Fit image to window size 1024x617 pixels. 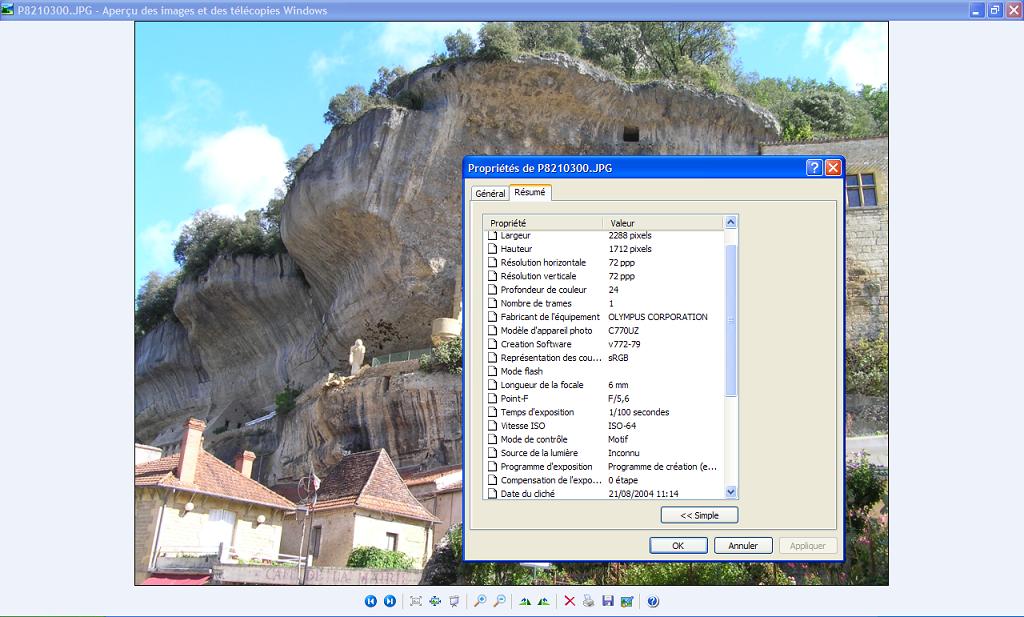(x=416, y=601)
